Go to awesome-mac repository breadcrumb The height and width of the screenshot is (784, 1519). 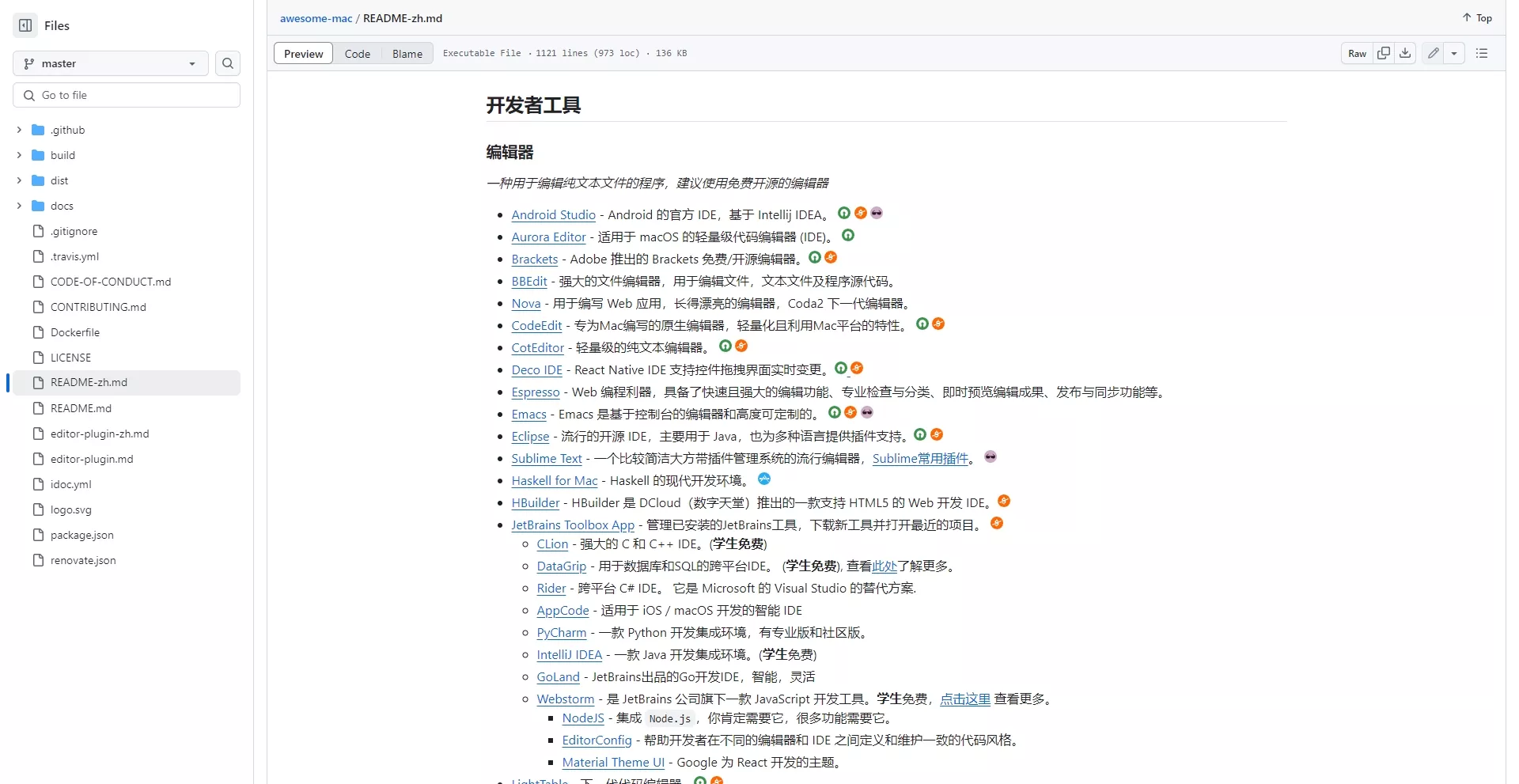tap(316, 18)
